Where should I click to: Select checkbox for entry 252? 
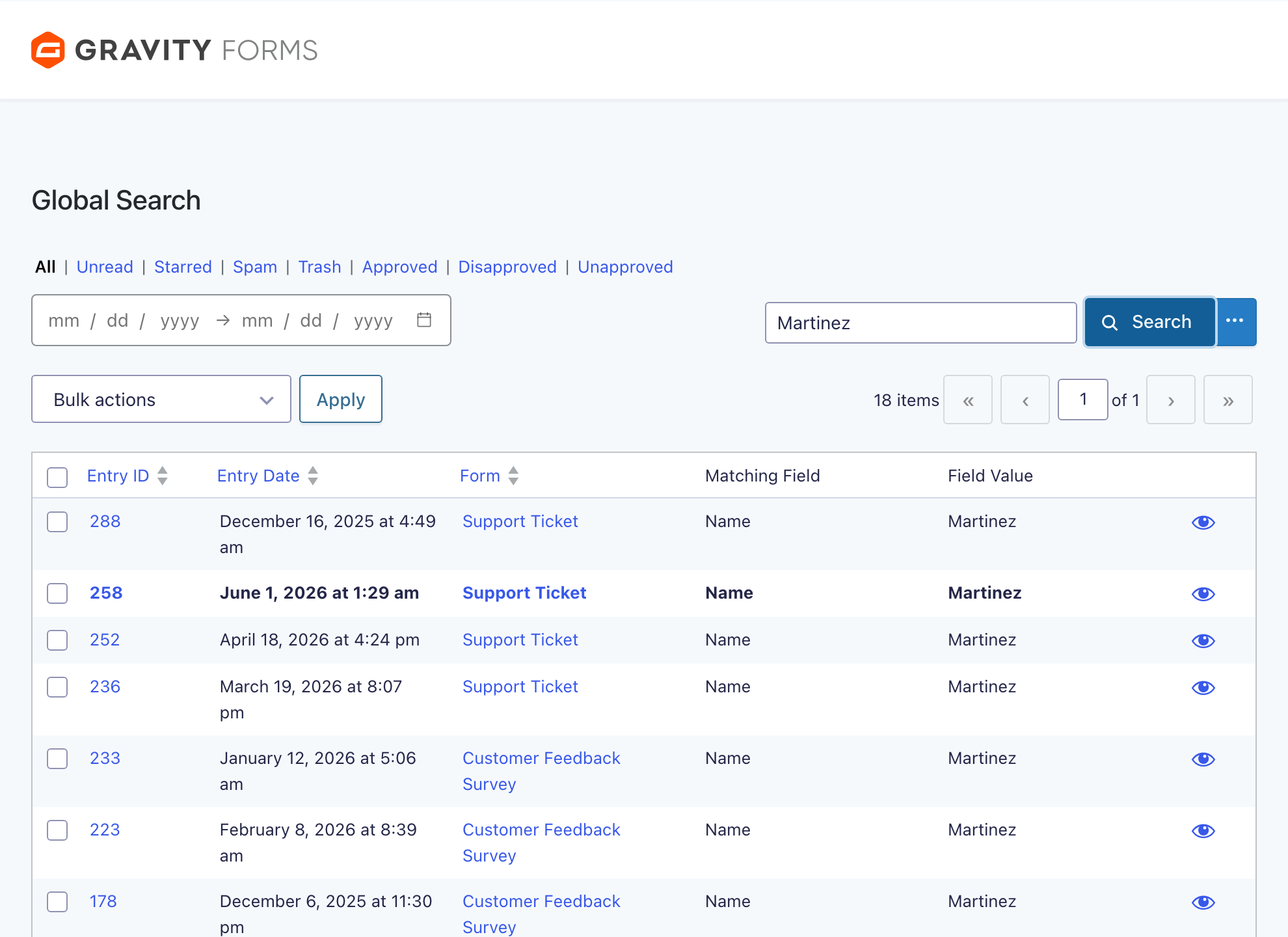click(57, 640)
